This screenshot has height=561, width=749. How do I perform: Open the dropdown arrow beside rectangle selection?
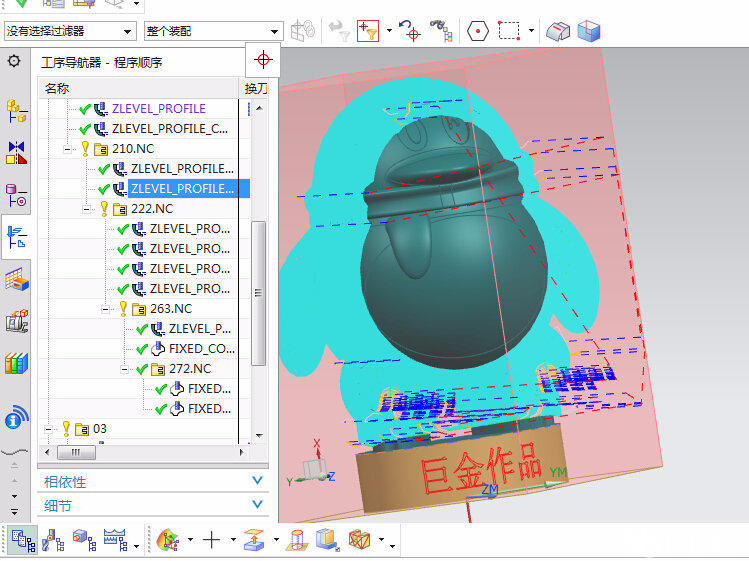(531, 31)
